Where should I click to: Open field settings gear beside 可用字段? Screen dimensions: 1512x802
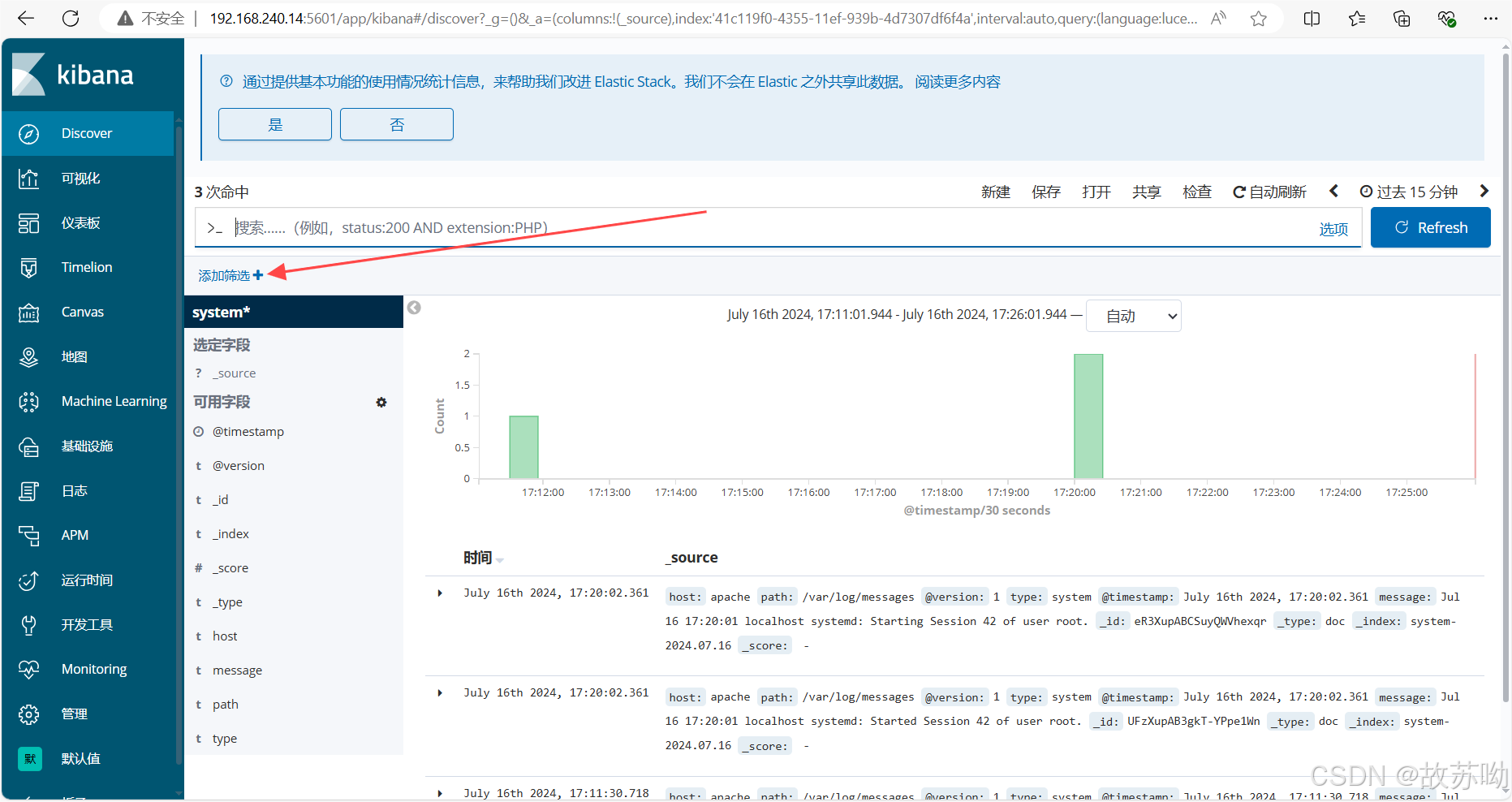[381, 403]
